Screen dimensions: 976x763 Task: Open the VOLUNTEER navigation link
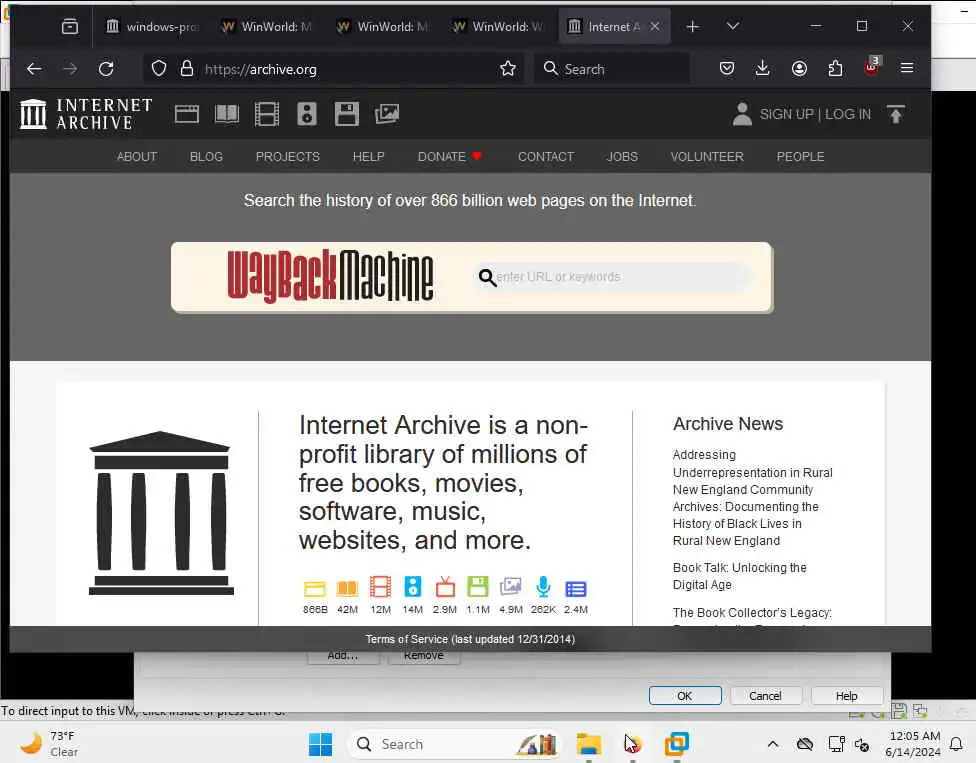[x=707, y=157]
